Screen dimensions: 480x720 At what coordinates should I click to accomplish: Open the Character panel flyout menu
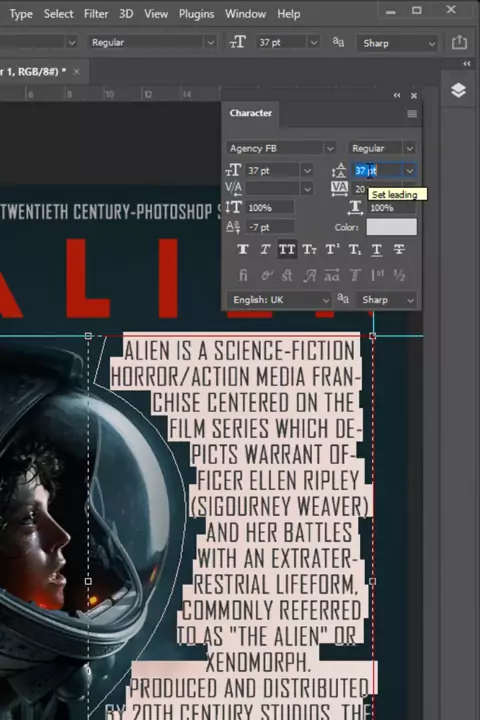tap(412, 113)
